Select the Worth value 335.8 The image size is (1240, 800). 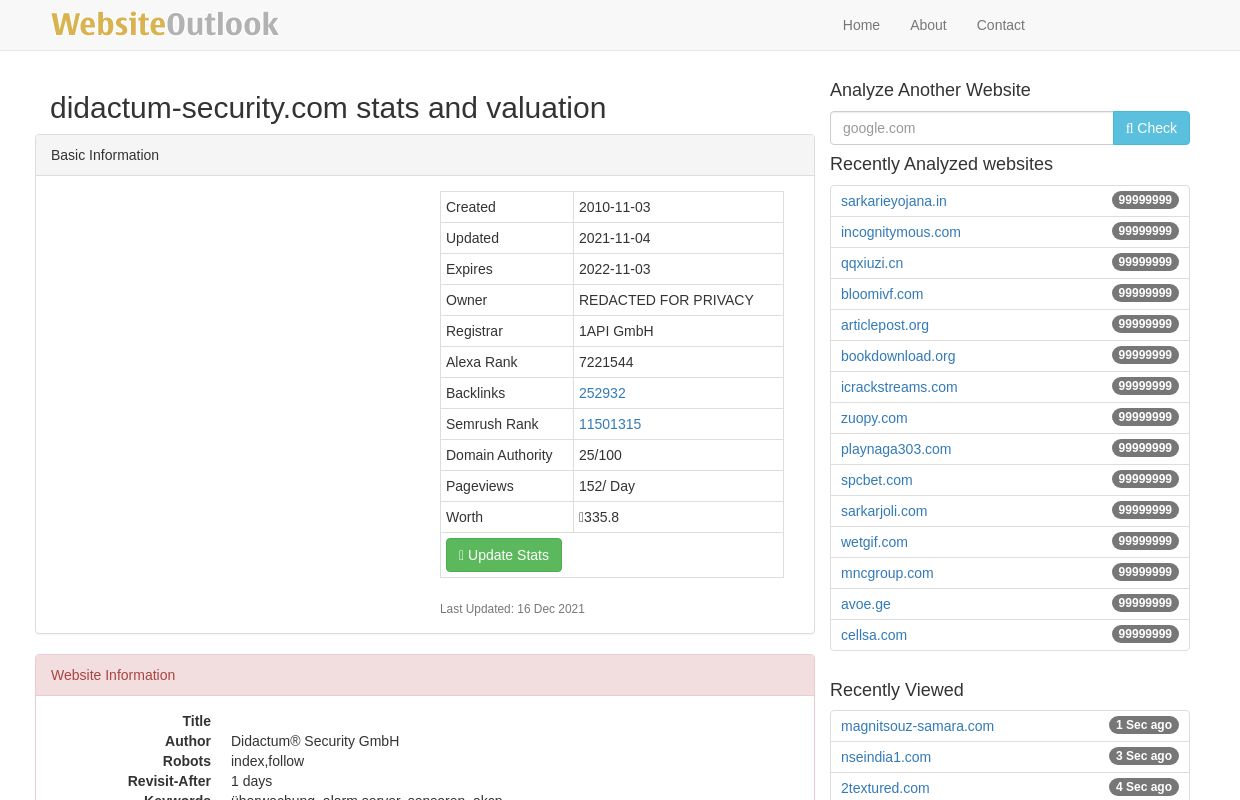pyautogui.click(x=599, y=517)
